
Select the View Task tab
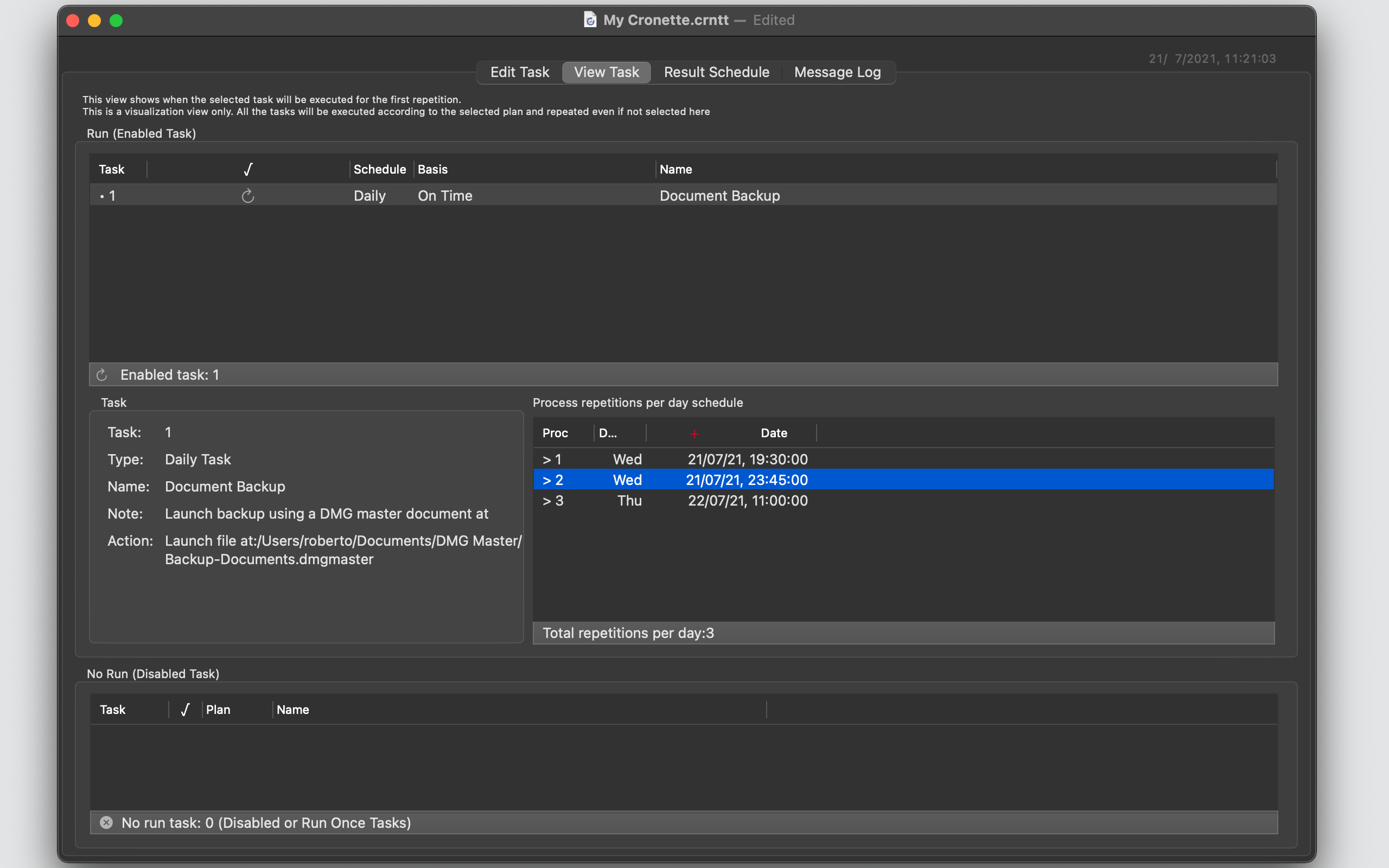606,72
